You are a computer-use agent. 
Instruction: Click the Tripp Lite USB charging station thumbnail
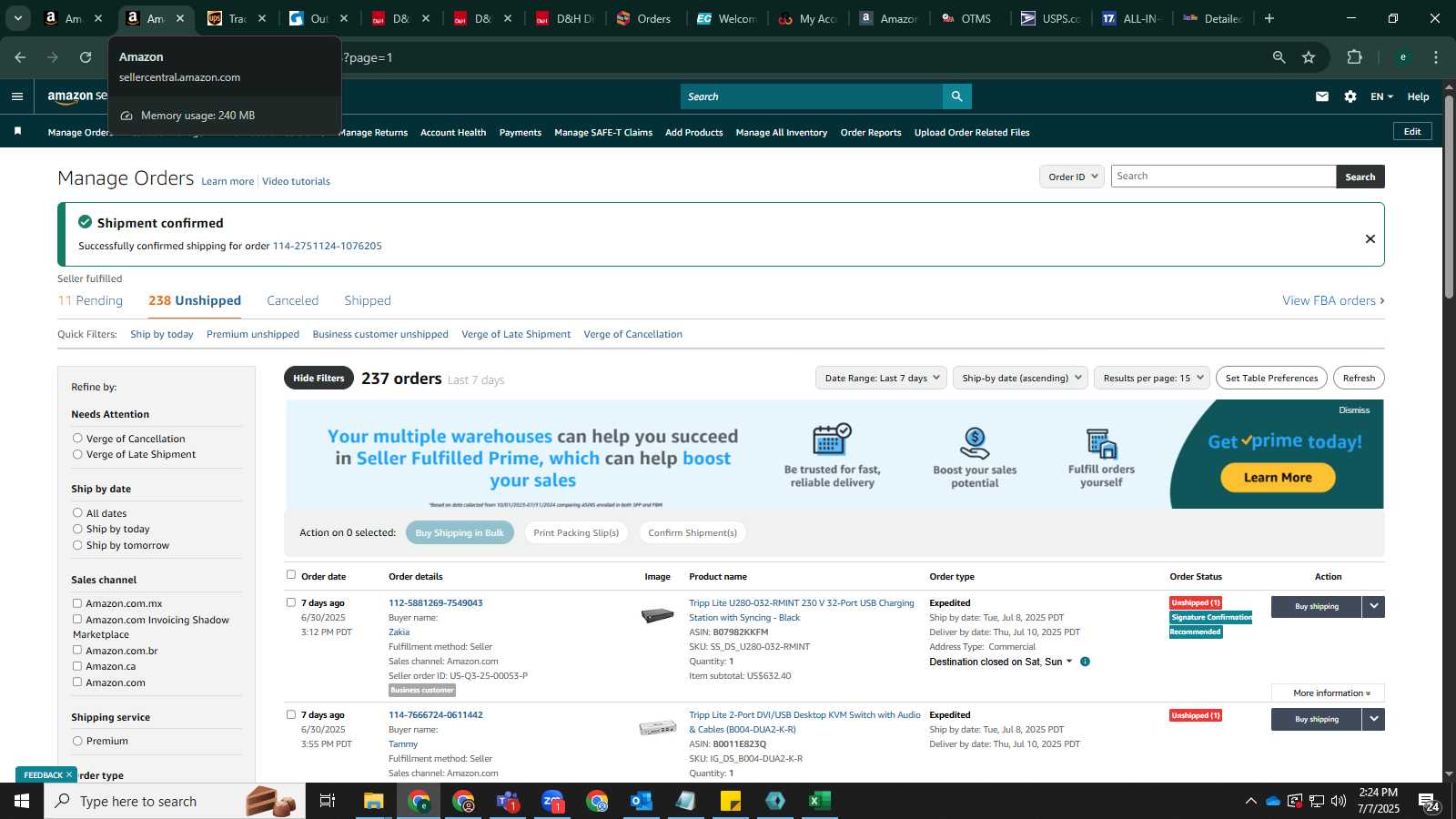pos(657,616)
